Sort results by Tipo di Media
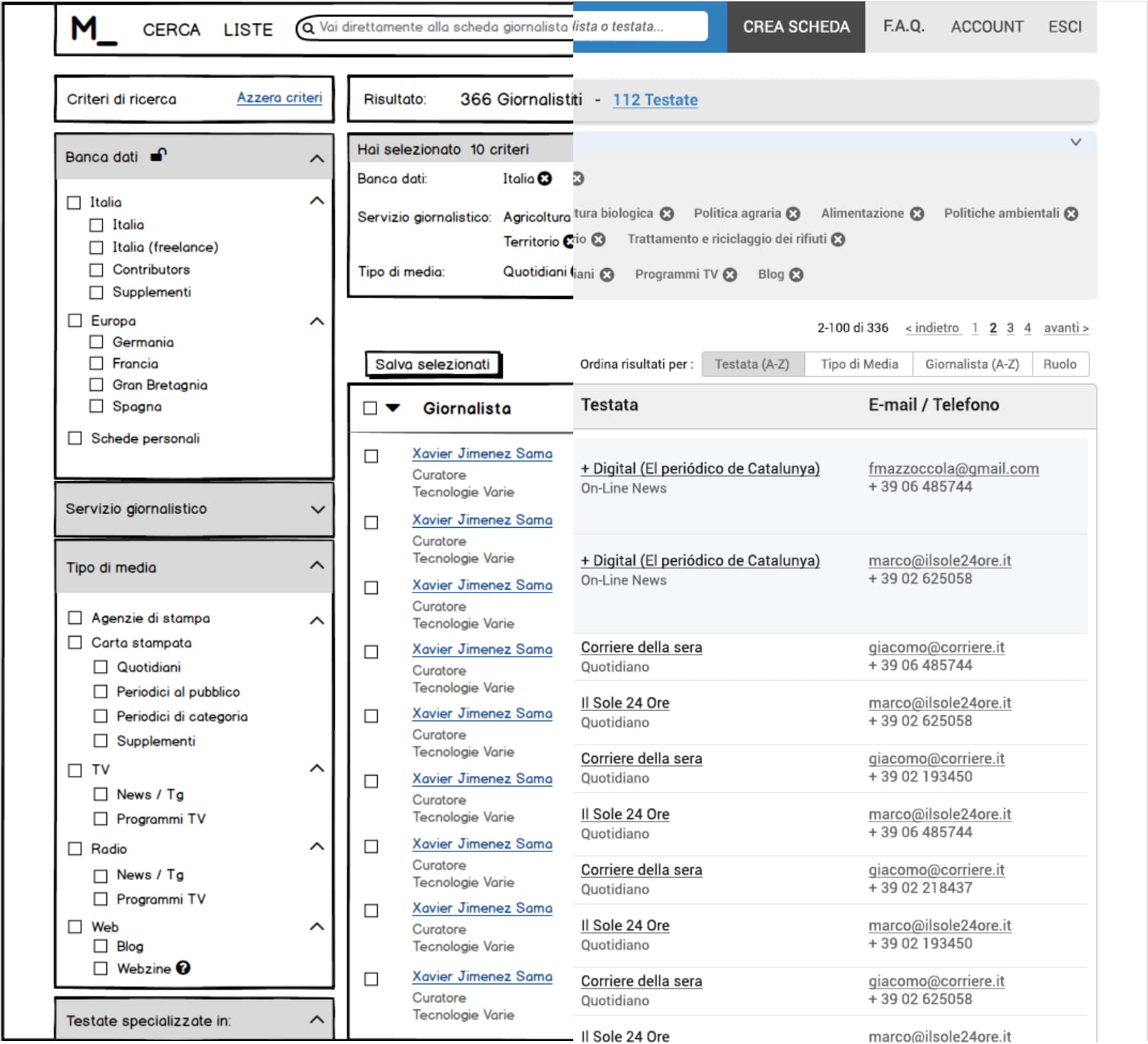The image size is (1148, 1044). click(859, 364)
